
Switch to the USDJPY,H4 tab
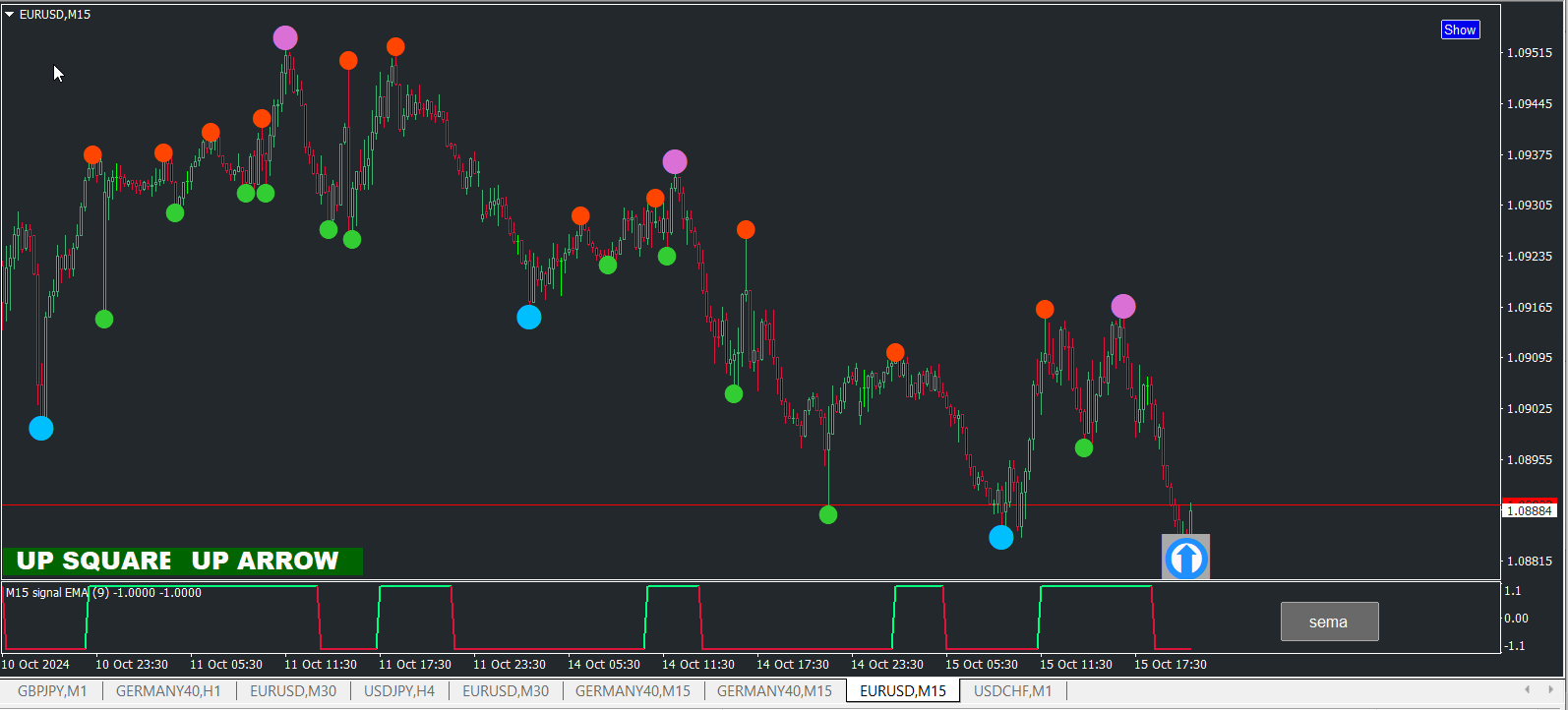pyautogui.click(x=399, y=691)
